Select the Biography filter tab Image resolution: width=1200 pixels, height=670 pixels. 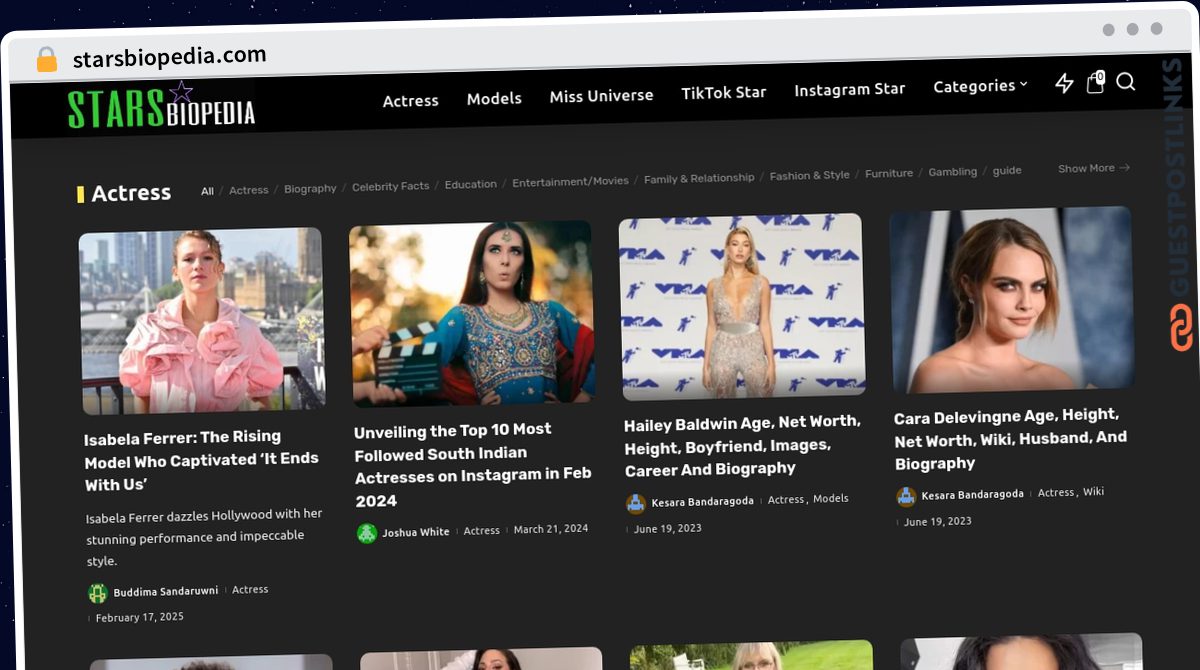point(310,188)
